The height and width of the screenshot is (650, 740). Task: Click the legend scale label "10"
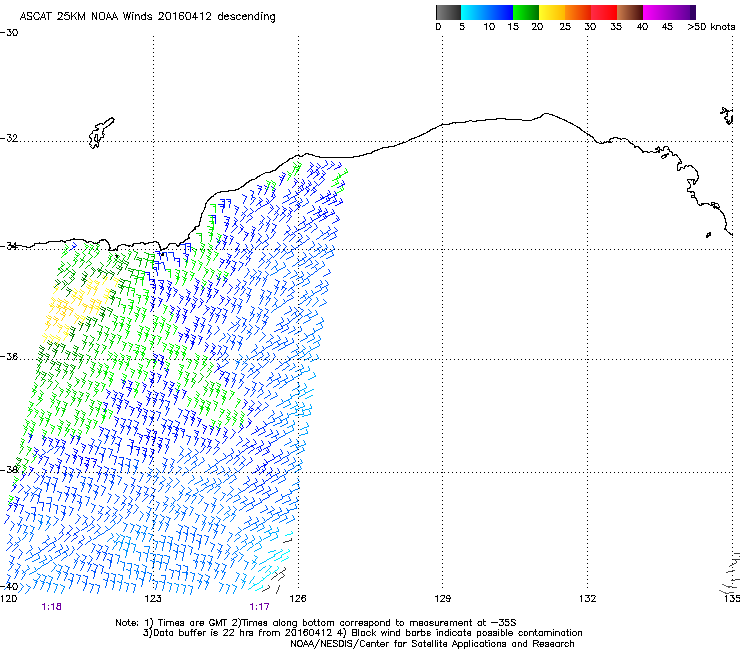489,27
